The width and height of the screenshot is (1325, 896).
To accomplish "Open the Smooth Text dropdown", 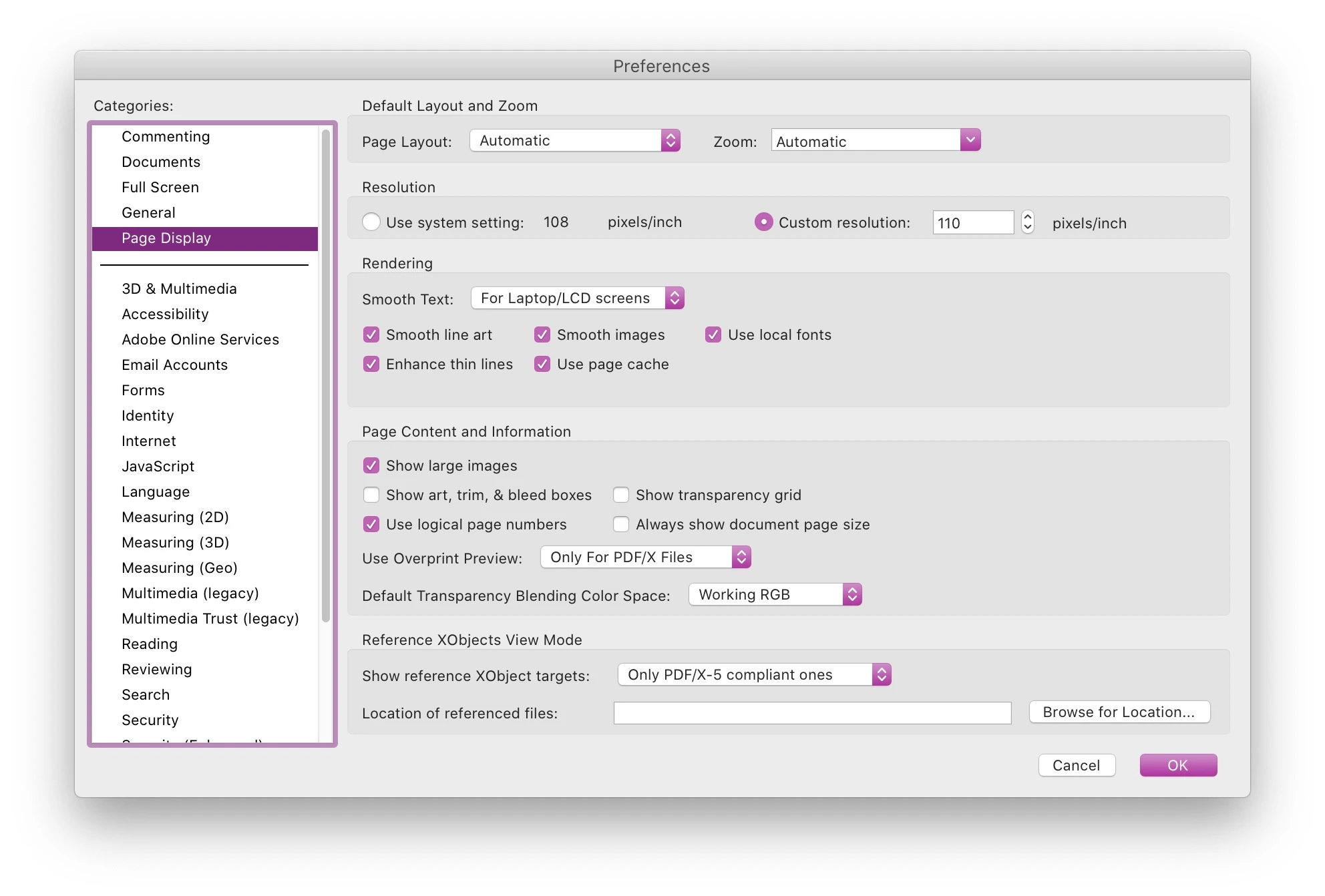I will 577,298.
